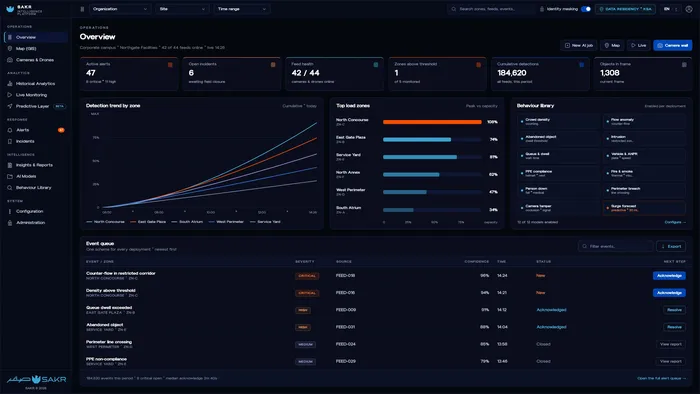Click the Predictive Layer icon

(x=10, y=106)
